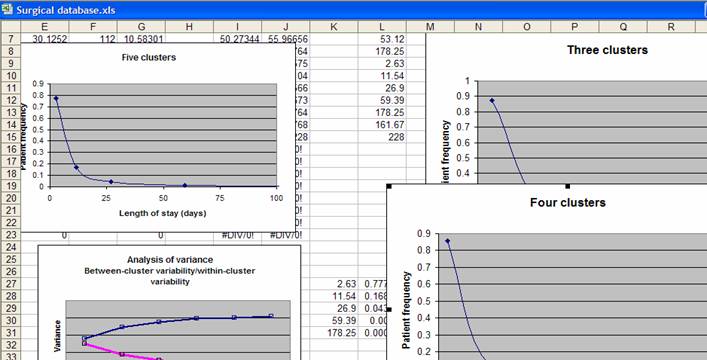Image resolution: width=707 pixels, height=360 pixels.
Task: Select row 24 header
Action: (10, 247)
